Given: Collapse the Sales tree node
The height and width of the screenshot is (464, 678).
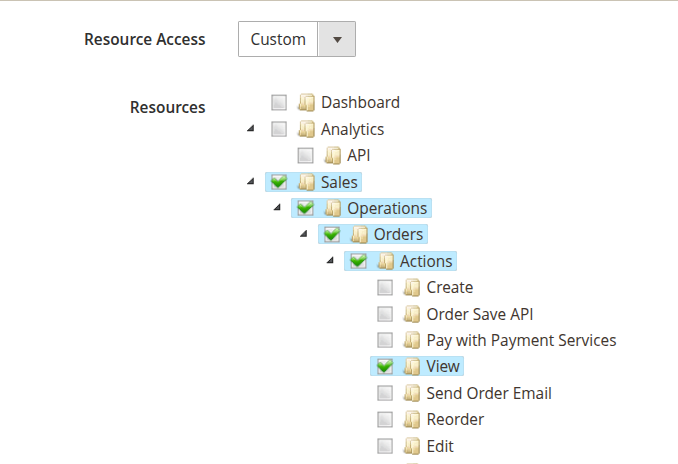Looking at the screenshot, I should [x=250, y=181].
